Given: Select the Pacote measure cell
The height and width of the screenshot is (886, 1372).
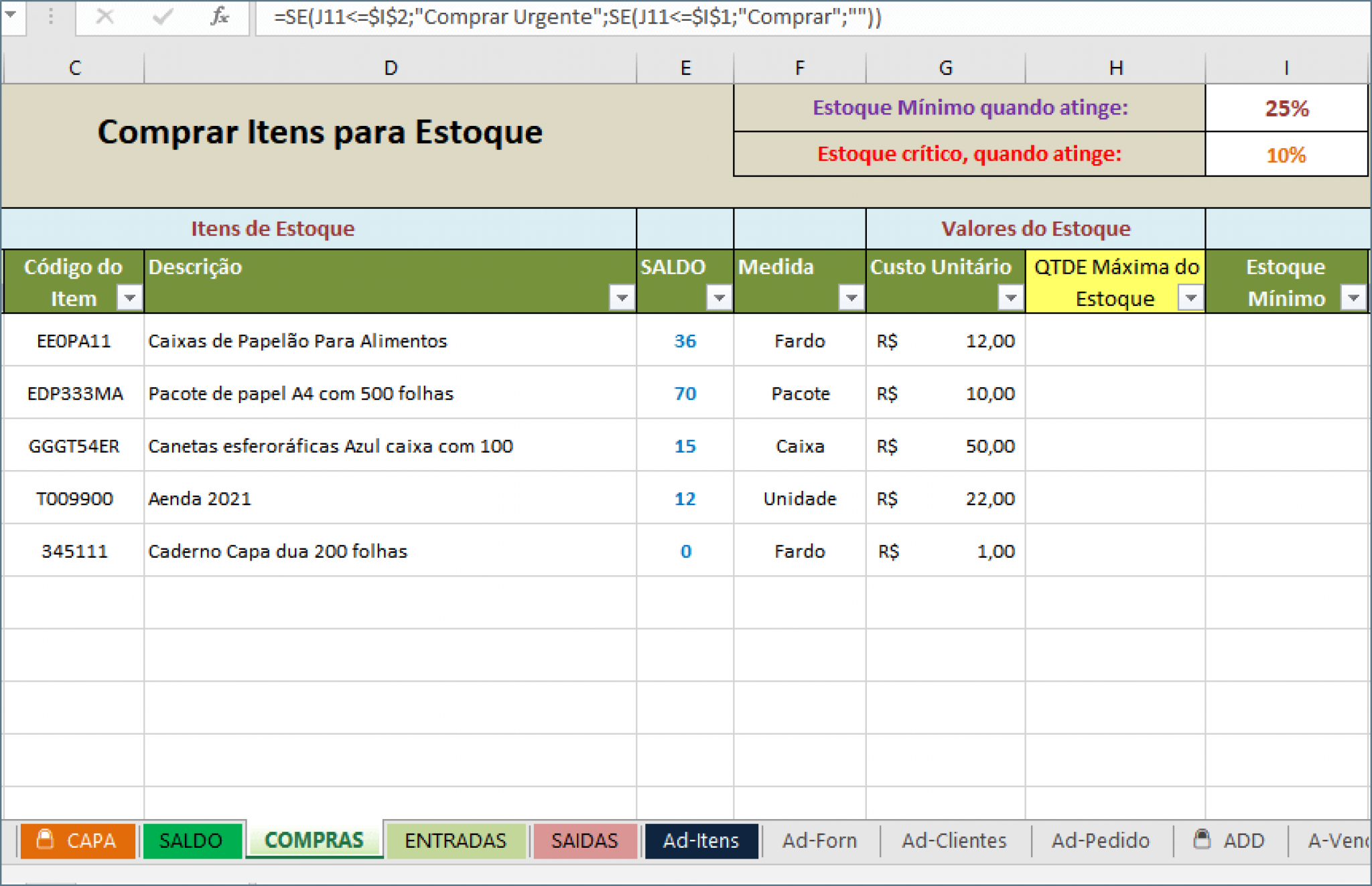Looking at the screenshot, I should (x=800, y=393).
